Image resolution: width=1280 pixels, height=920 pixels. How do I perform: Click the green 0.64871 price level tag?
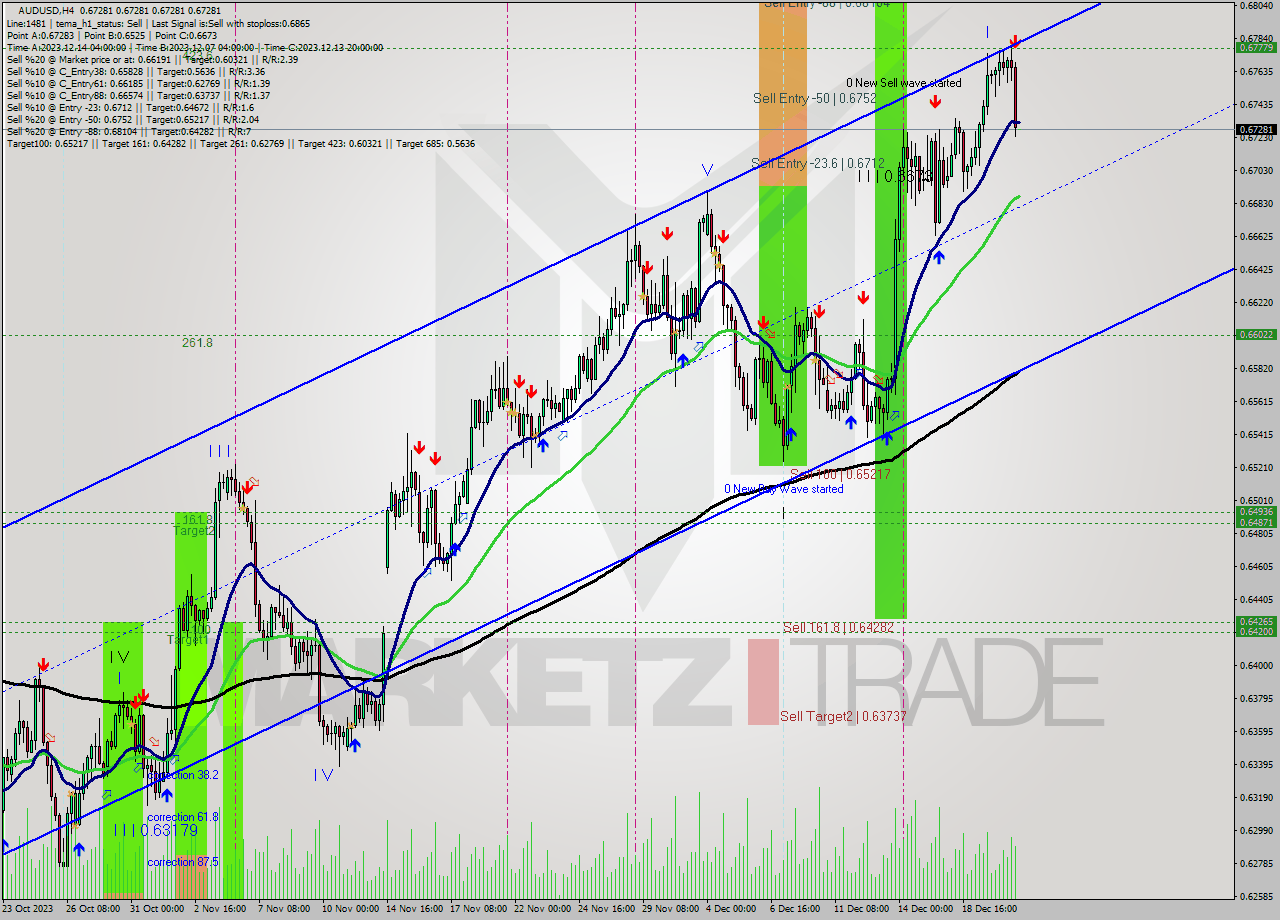[1255, 522]
